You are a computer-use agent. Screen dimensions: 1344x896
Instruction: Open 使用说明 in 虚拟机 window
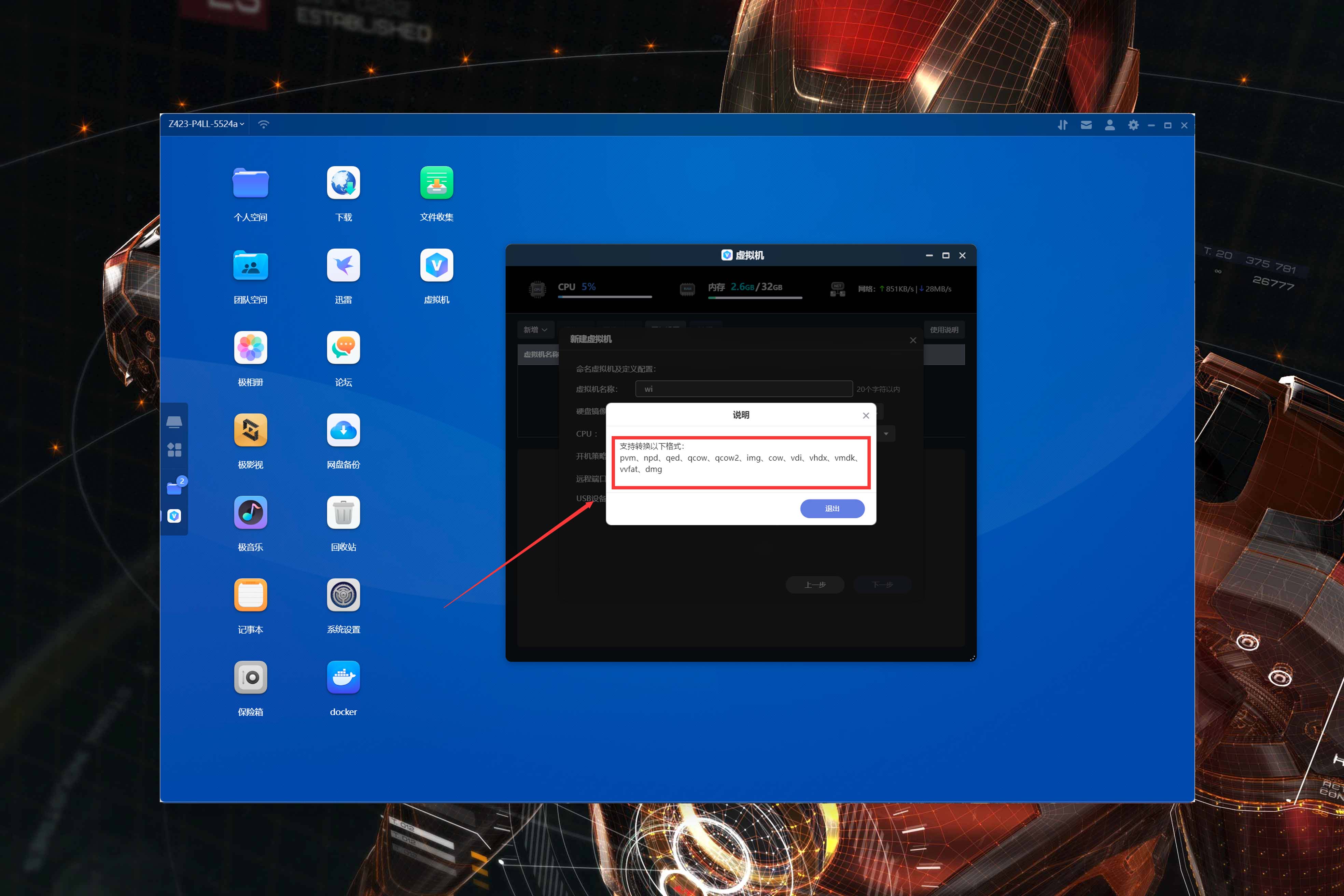pyautogui.click(x=944, y=330)
